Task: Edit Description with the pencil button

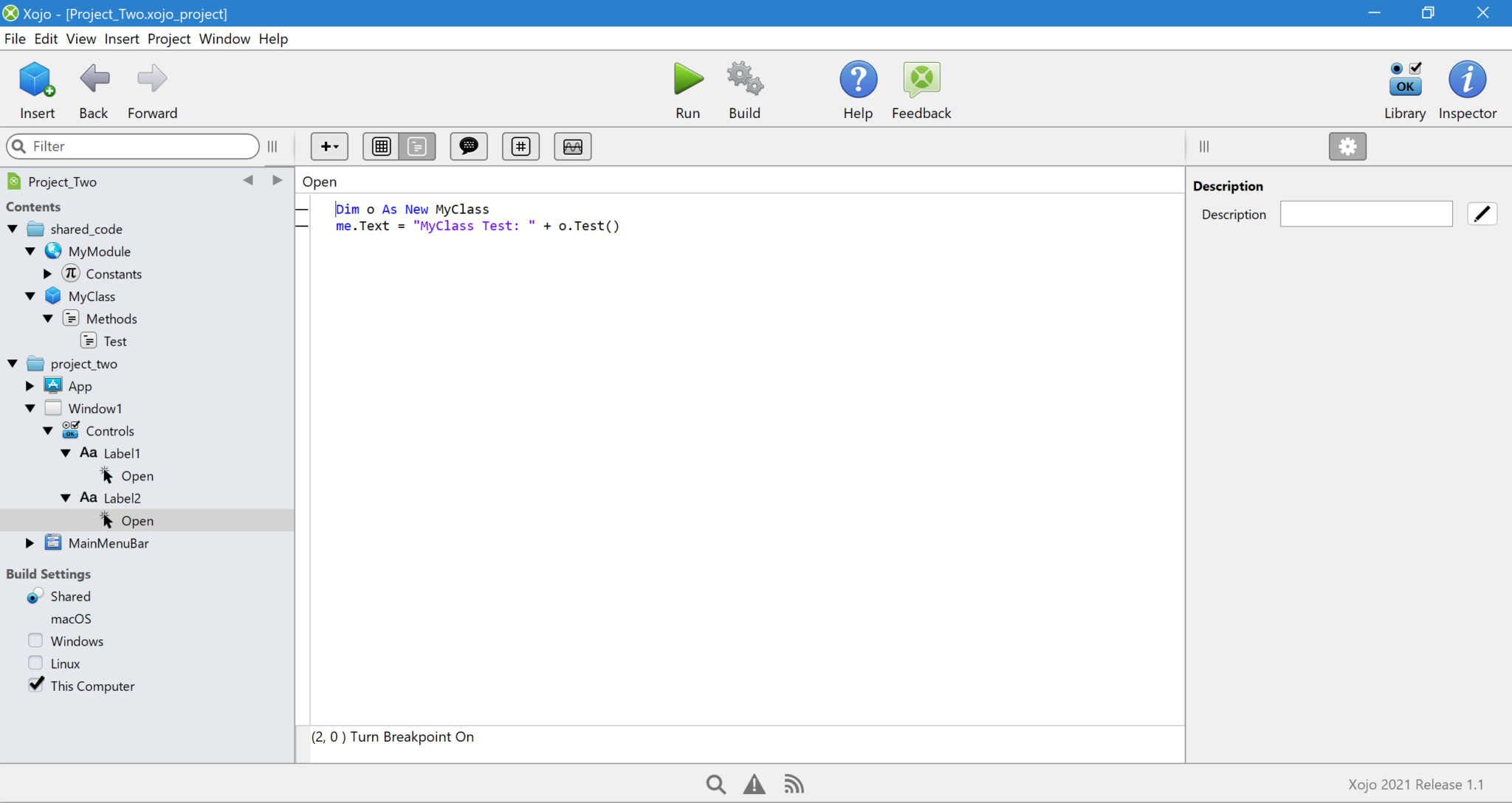Action: (x=1482, y=214)
